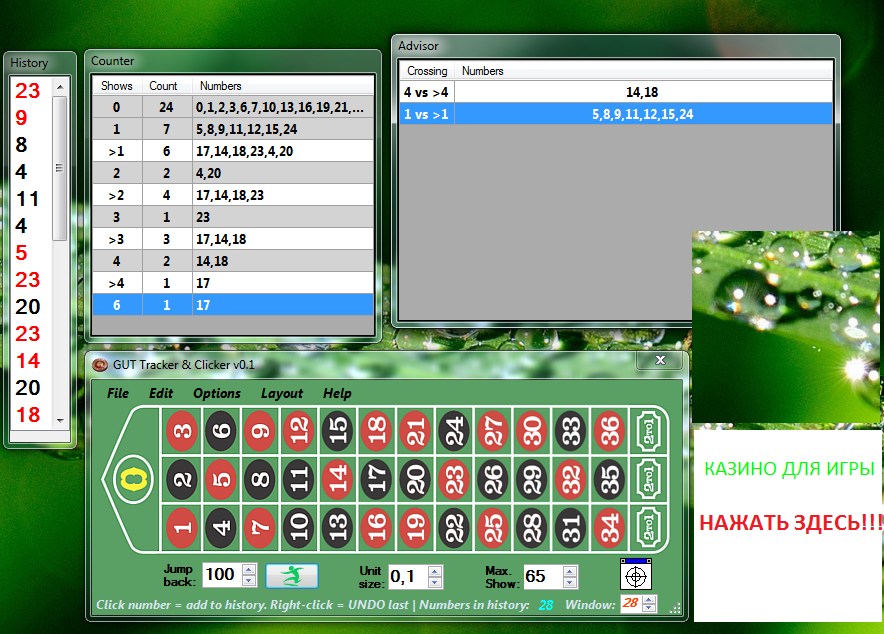This screenshot has width=884, height=634.
Task: Click the Numbers column header in Advisor
Action: click(643, 71)
